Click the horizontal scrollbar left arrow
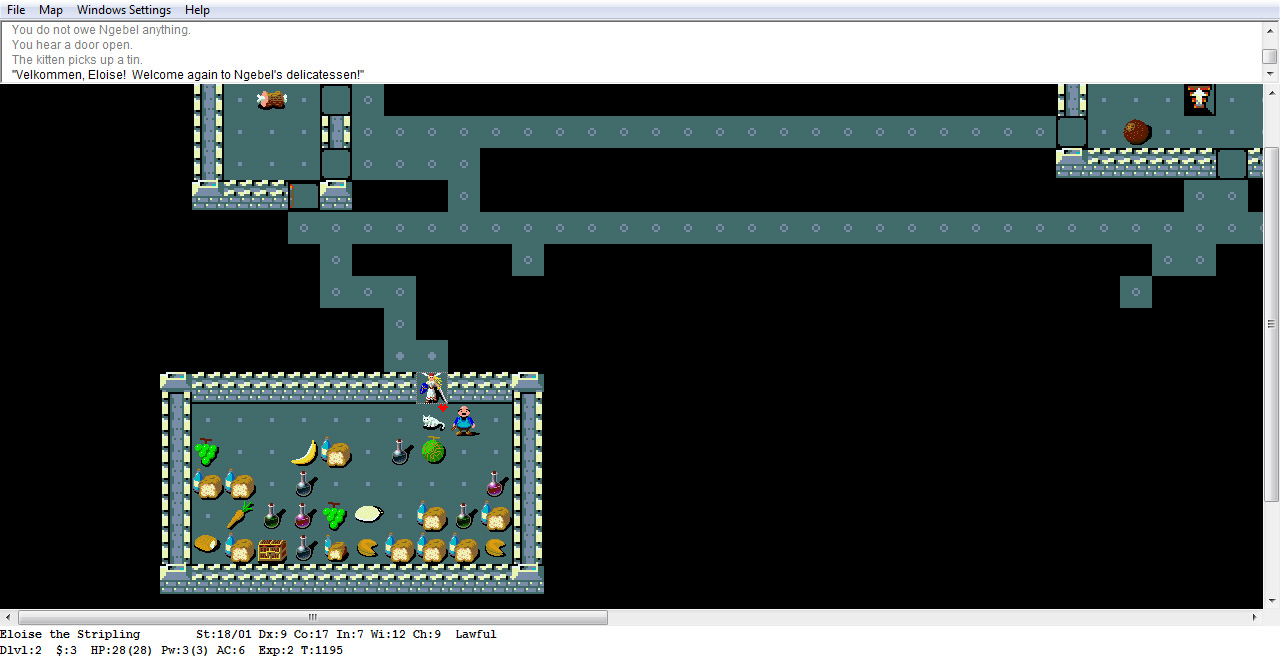 pyautogui.click(x=9, y=617)
